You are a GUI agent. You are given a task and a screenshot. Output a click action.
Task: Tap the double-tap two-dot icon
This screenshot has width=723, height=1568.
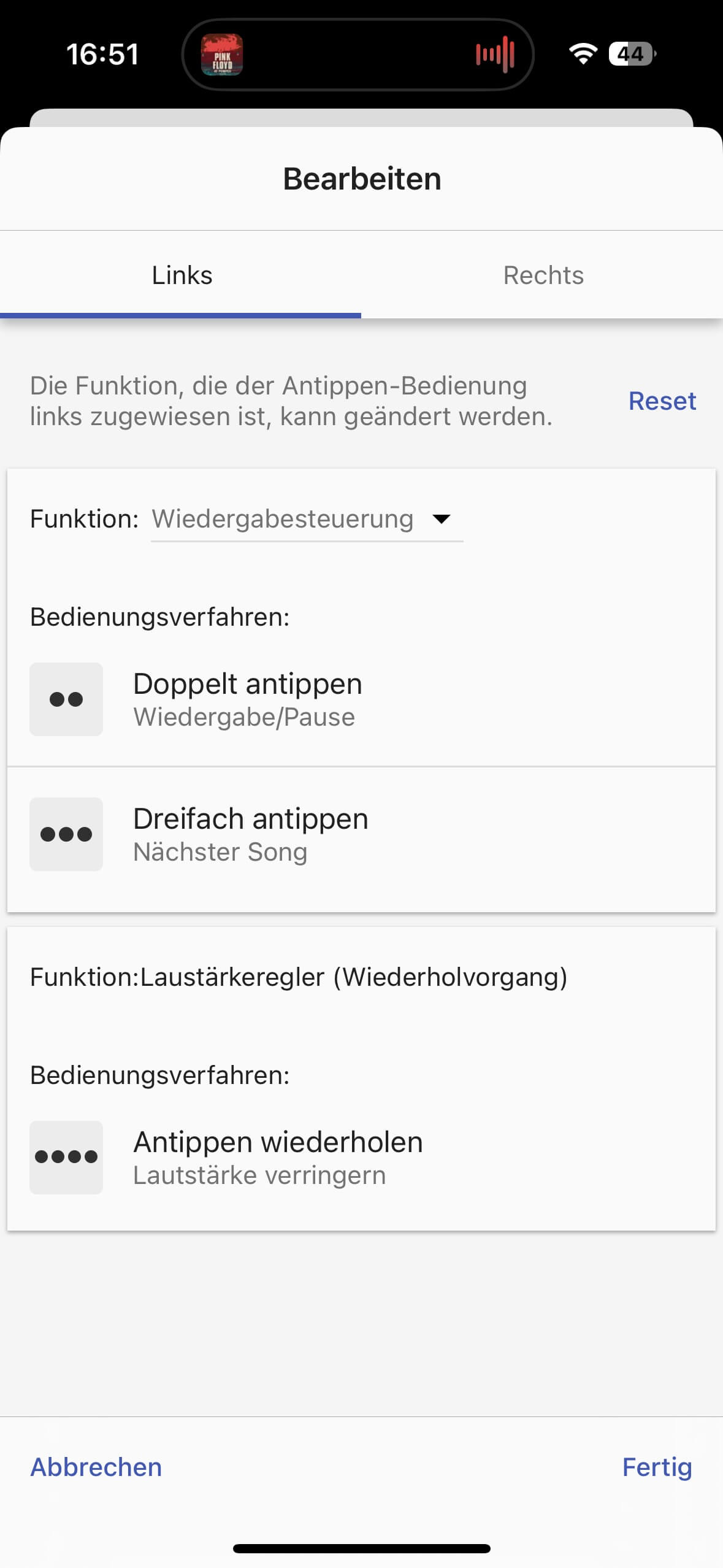tap(66, 699)
